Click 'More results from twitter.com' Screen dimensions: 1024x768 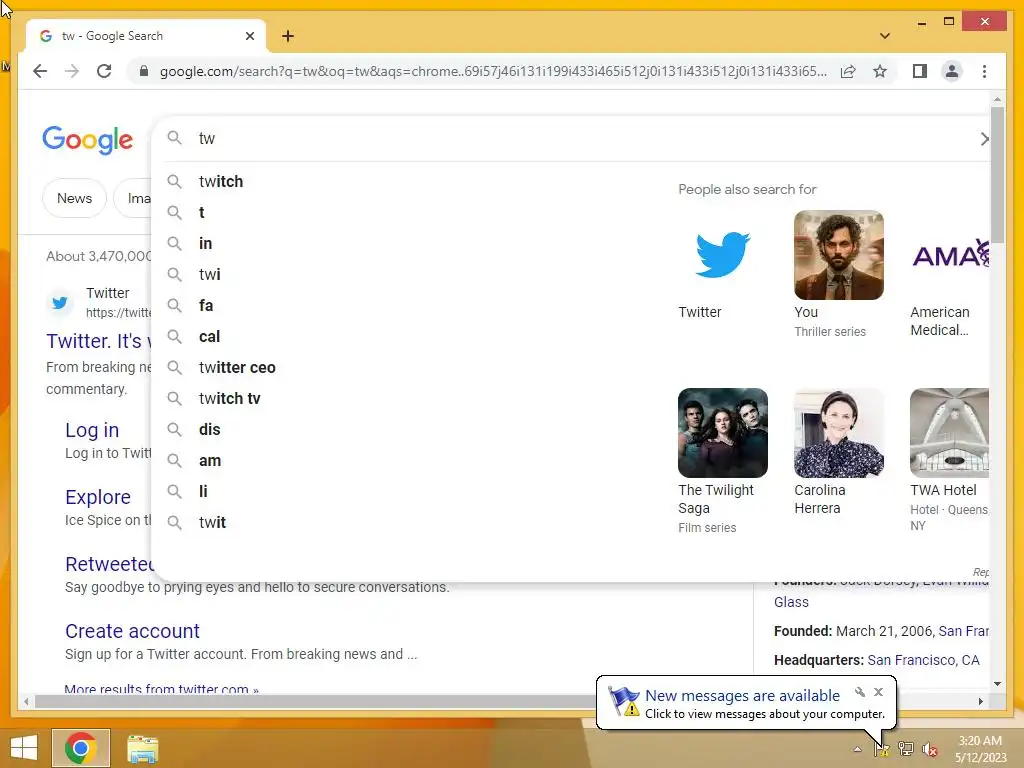161,689
